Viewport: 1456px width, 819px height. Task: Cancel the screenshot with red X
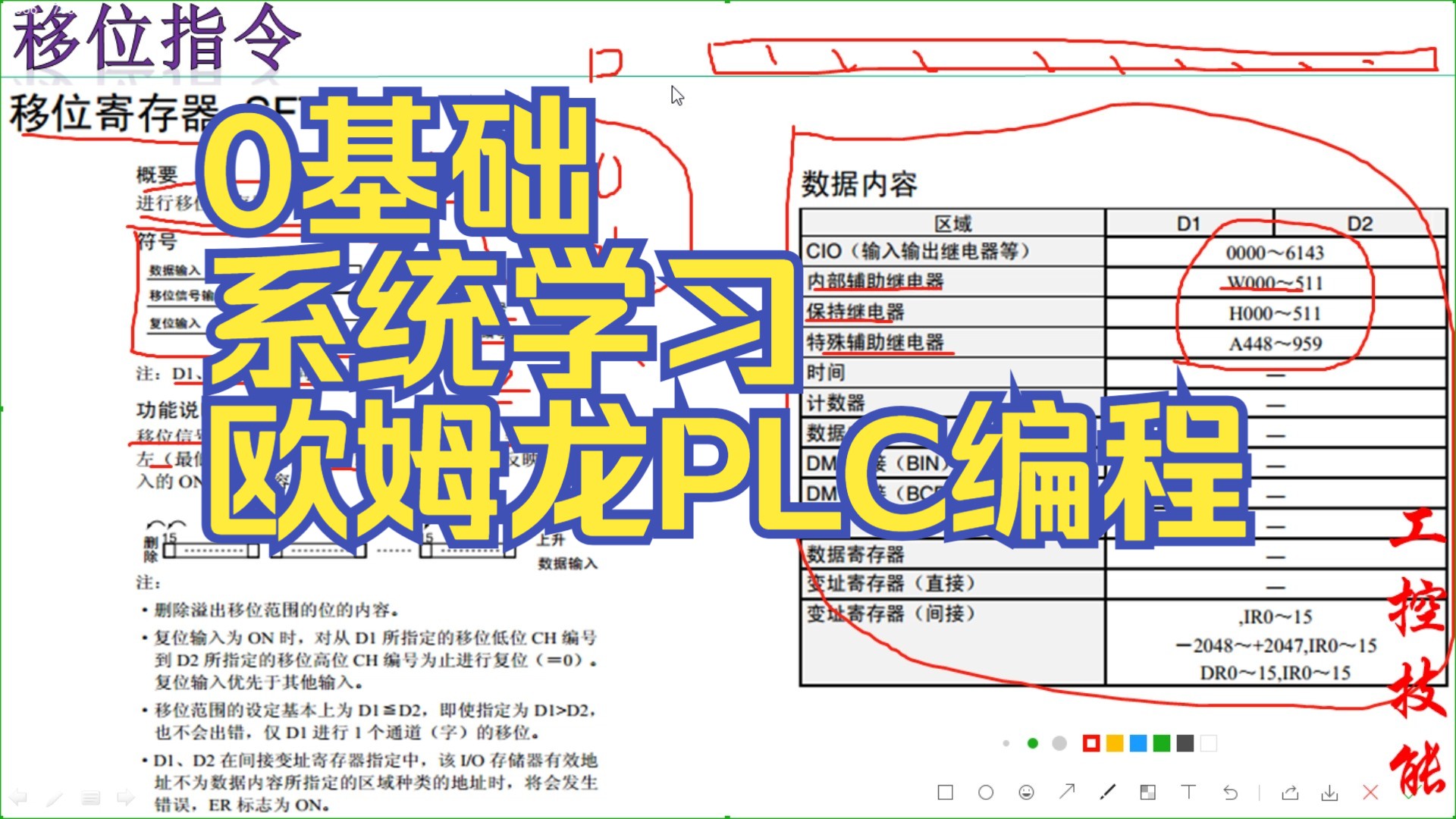coord(1370,792)
